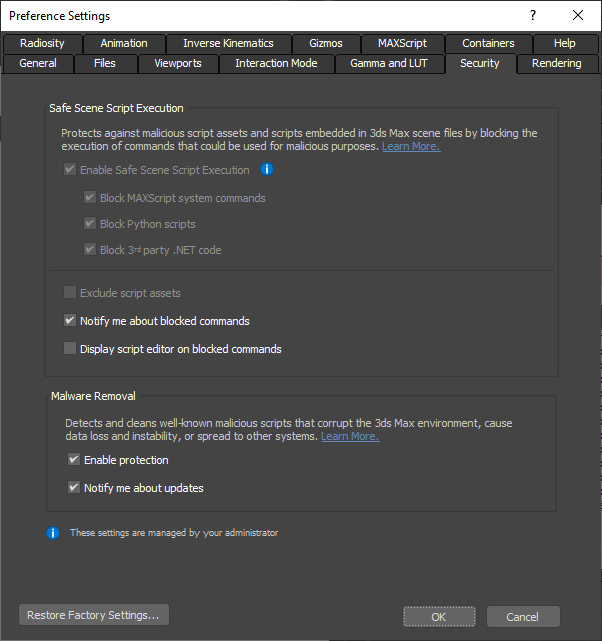Select the Inverse Kinematics tab
The width and height of the screenshot is (602, 641).
[228, 43]
